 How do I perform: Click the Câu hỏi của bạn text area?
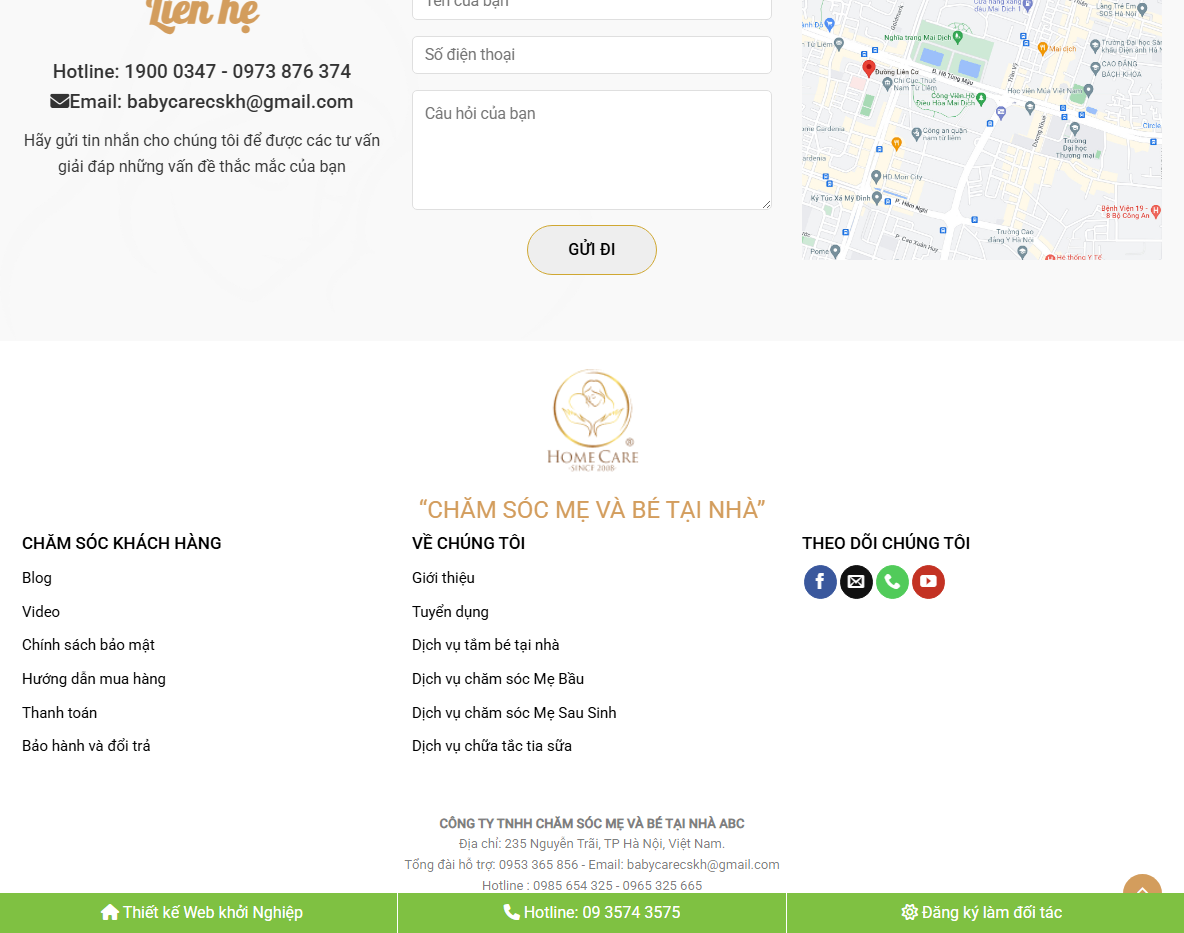(x=591, y=149)
